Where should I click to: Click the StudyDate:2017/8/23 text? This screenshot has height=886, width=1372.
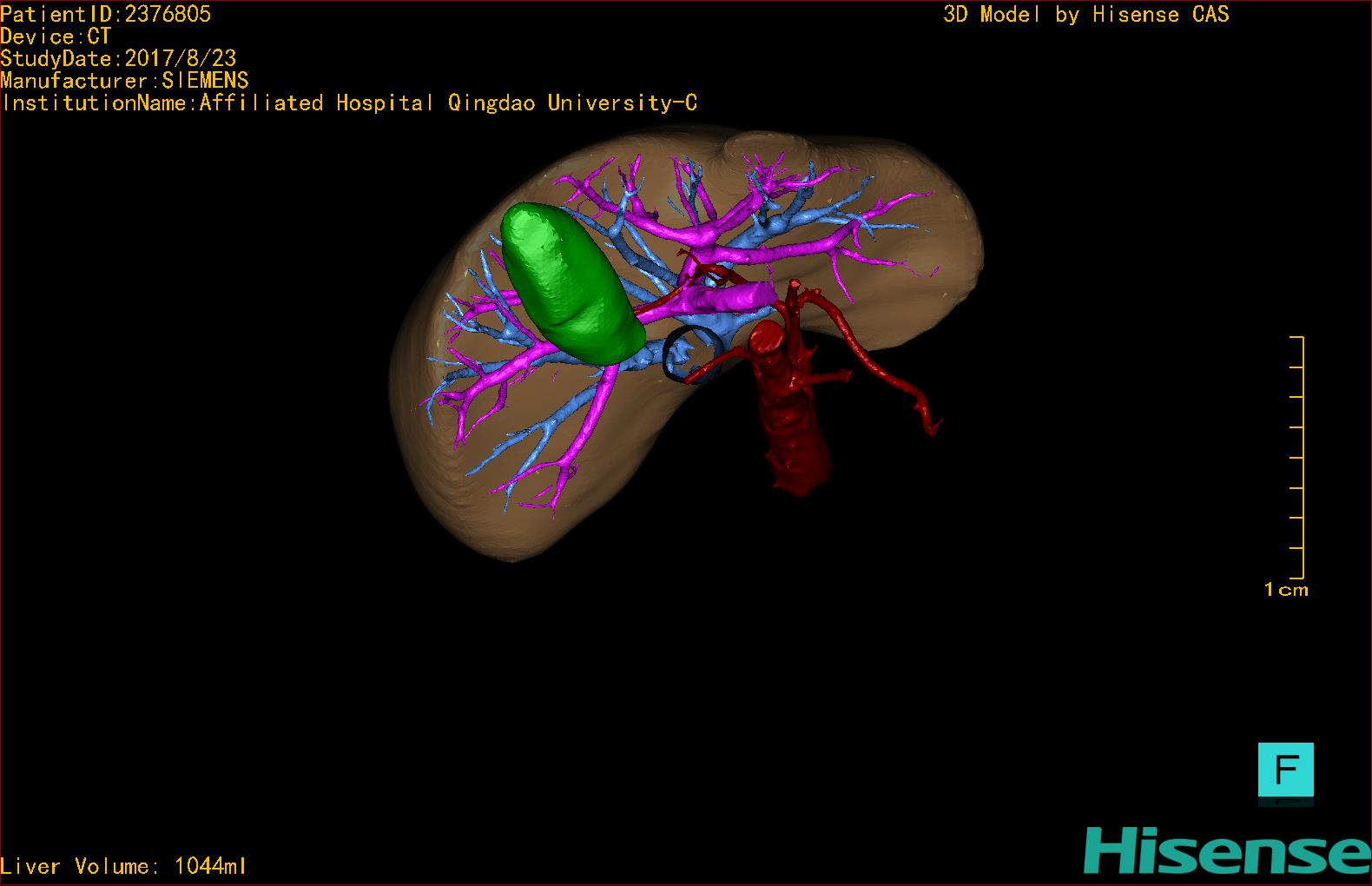tap(118, 58)
